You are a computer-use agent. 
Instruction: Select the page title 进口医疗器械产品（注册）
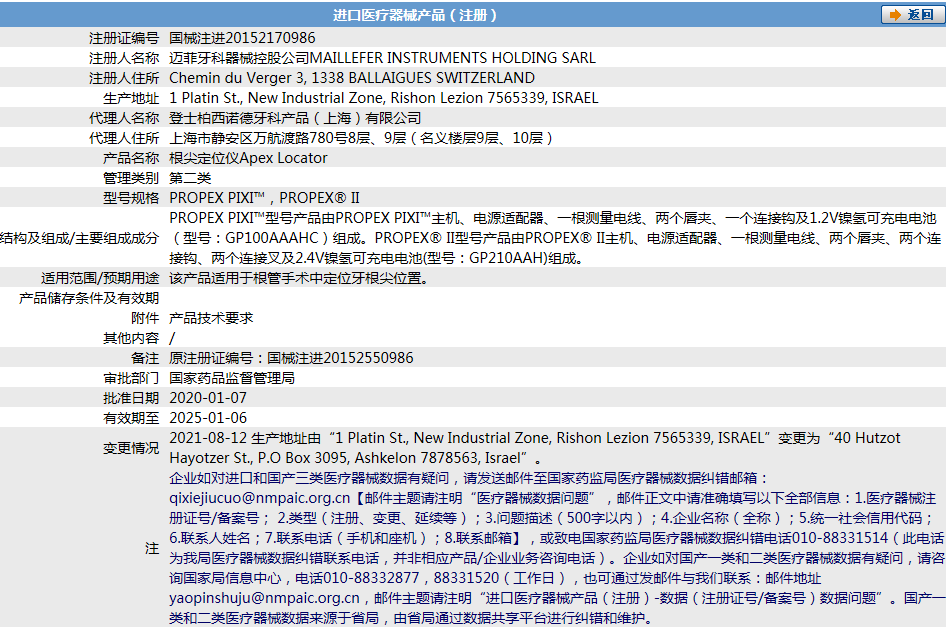click(415, 15)
